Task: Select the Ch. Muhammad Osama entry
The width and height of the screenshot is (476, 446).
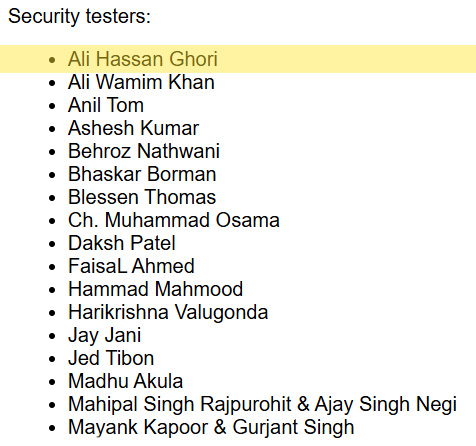Action: click(x=174, y=220)
